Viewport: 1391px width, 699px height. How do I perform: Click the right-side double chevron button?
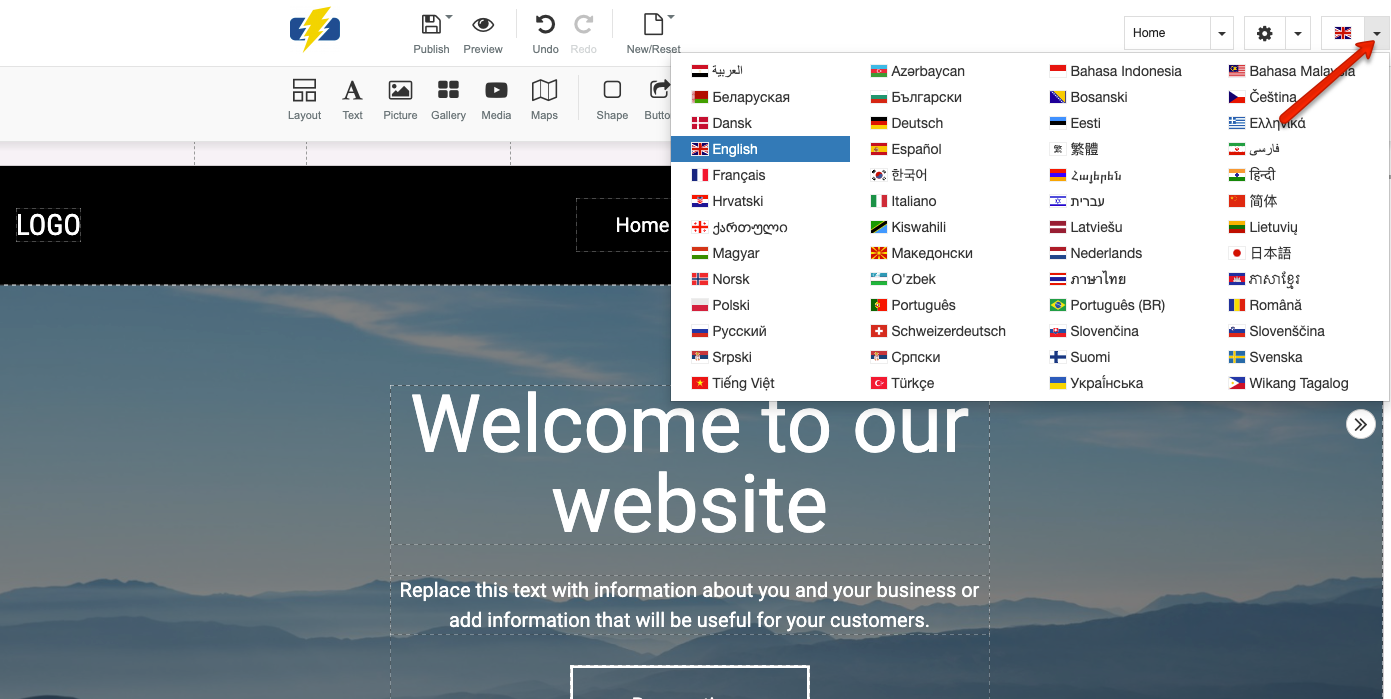1360,423
